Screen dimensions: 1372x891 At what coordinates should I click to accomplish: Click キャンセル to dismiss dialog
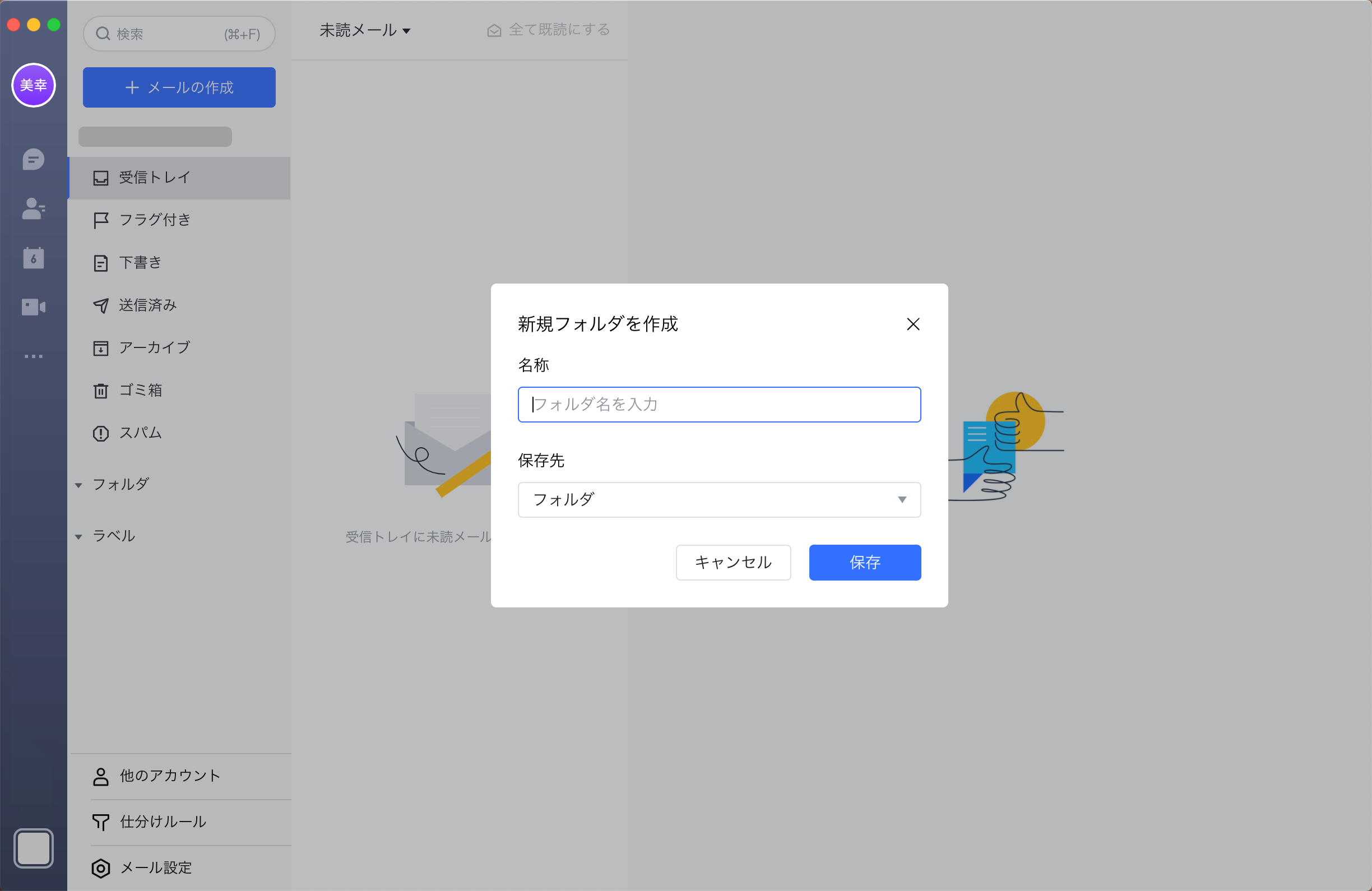733,561
